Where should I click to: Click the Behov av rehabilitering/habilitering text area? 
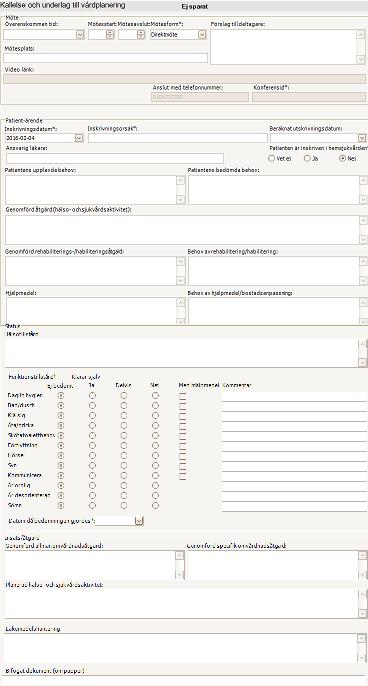(x=273, y=271)
